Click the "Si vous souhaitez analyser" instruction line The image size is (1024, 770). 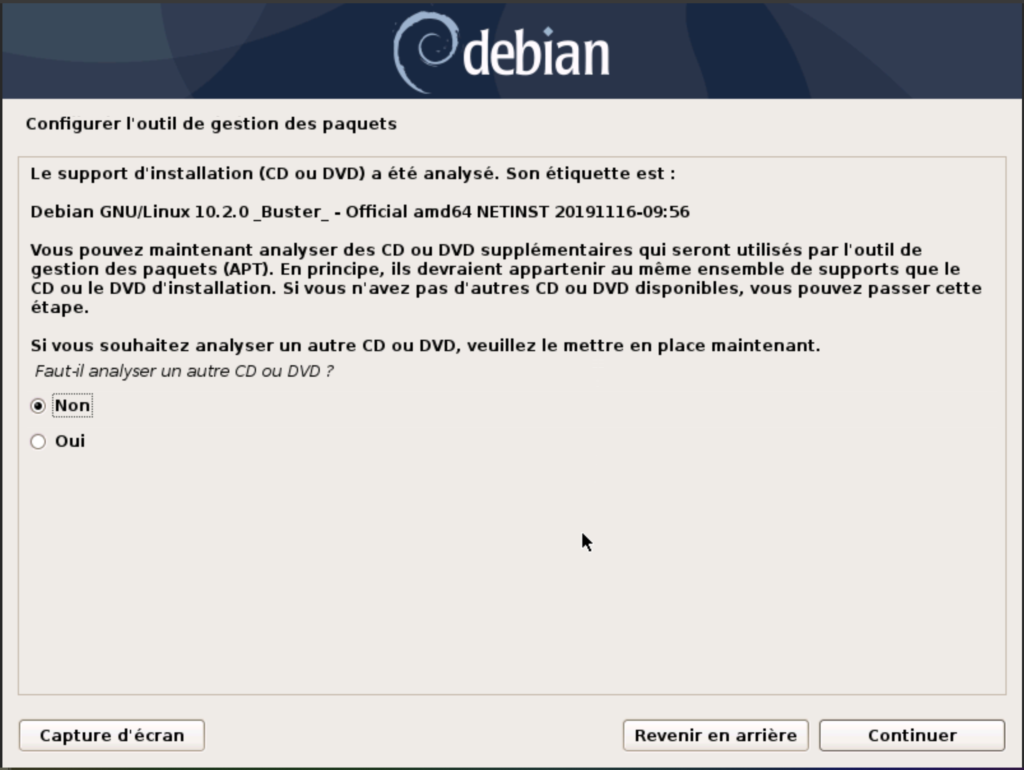point(425,345)
